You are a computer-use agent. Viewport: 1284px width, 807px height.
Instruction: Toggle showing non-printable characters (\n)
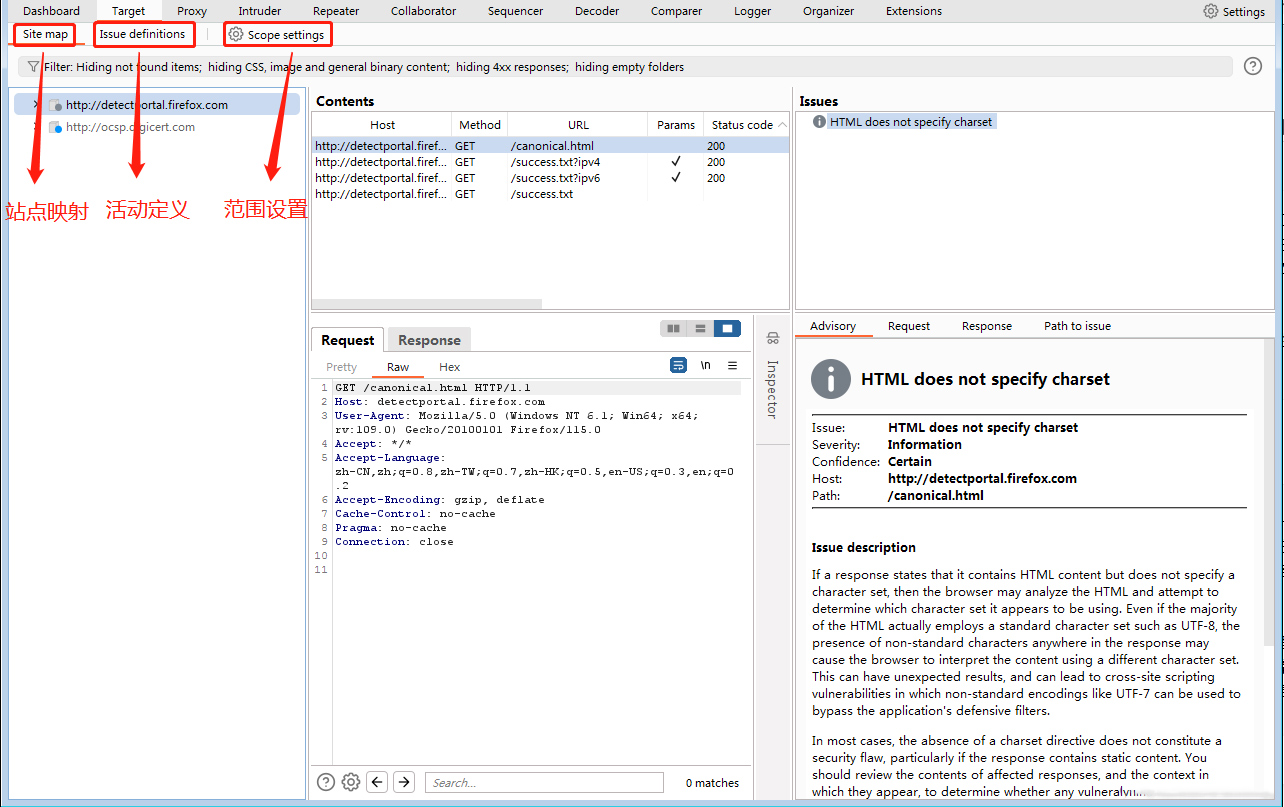(706, 366)
